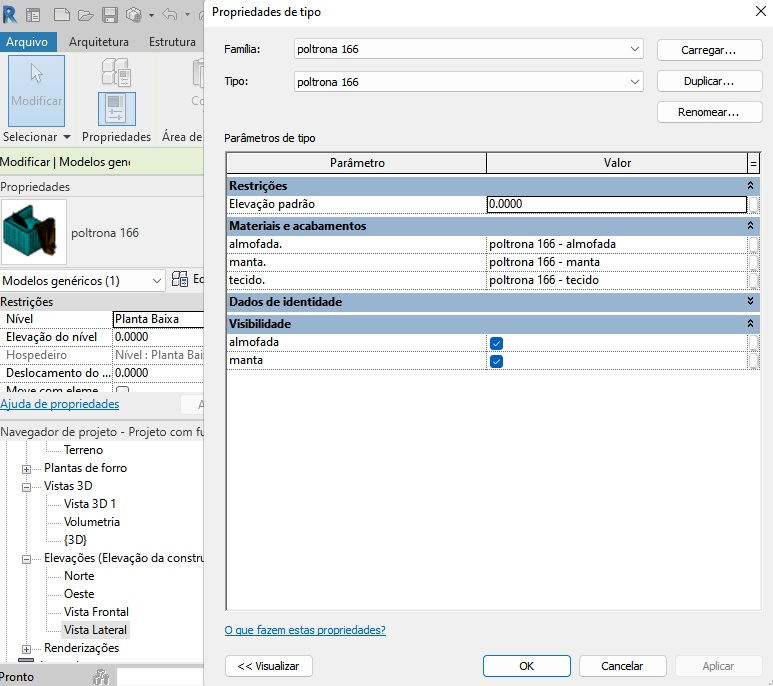Collapse the Materiais e acabamentos group

(750, 225)
